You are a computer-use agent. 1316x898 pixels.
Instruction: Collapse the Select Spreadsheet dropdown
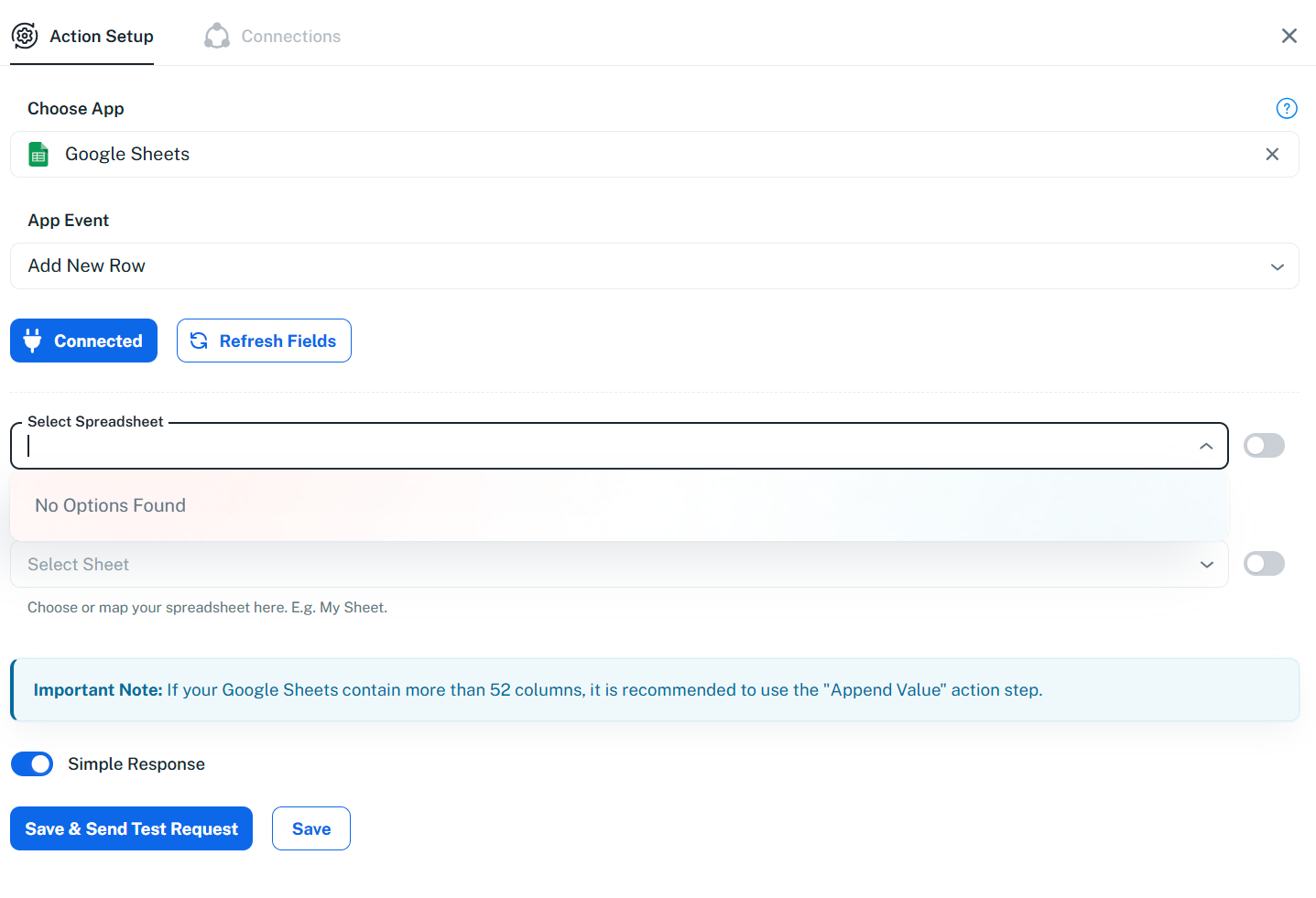[x=1205, y=446]
